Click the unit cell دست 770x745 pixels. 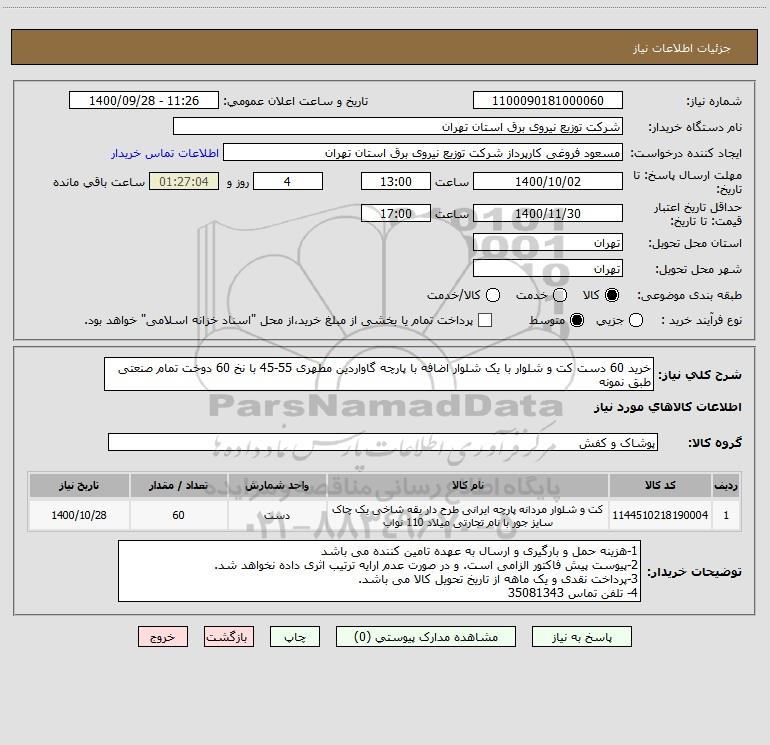pyautogui.click(x=277, y=515)
